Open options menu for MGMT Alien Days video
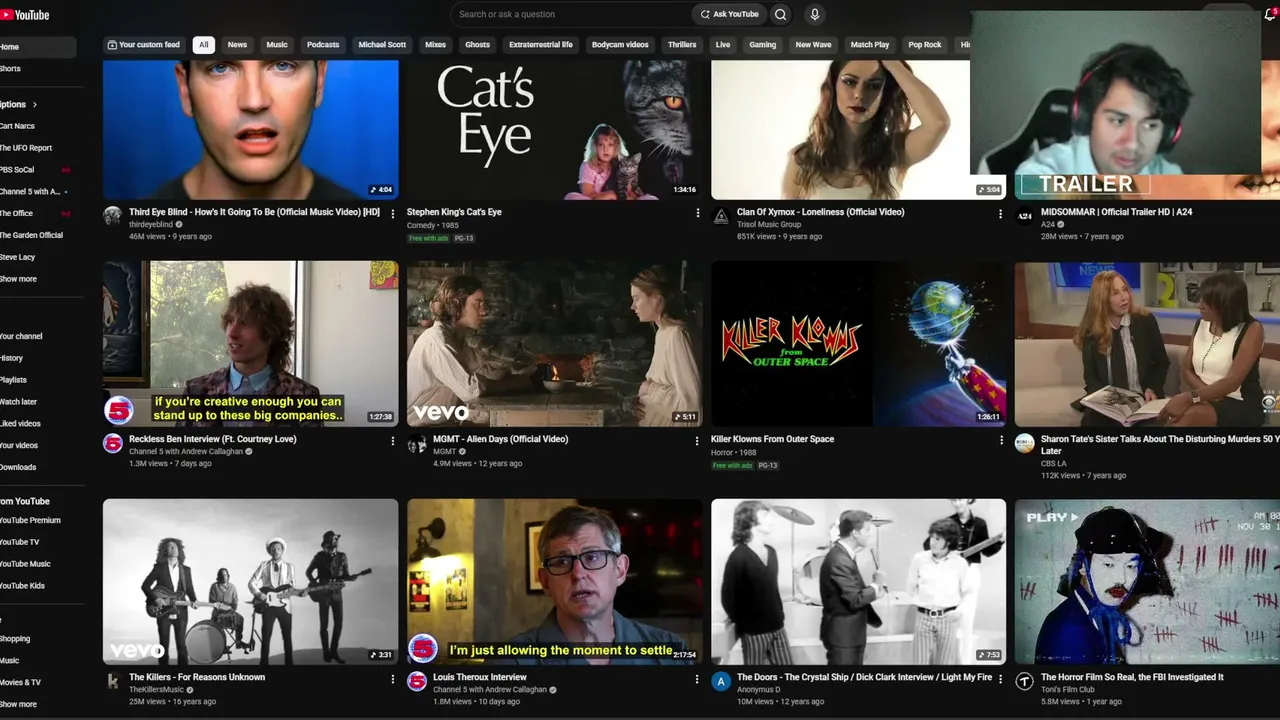This screenshot has height=720, width=1280. click(x=697, y=440)
